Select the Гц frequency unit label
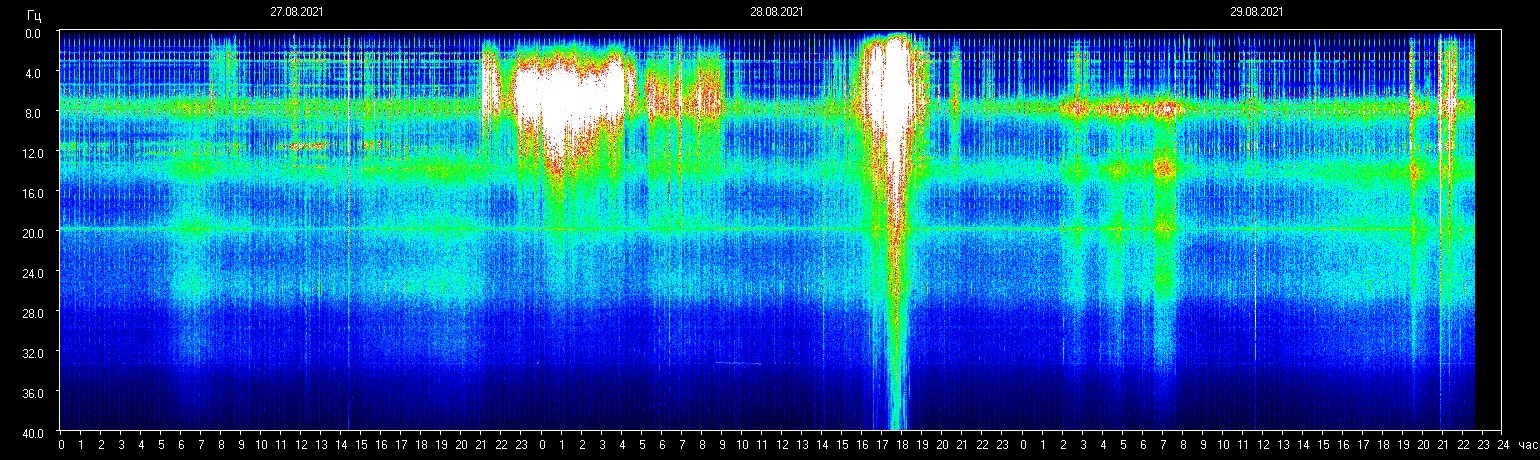1540x460 pixels. pos(34,15)
